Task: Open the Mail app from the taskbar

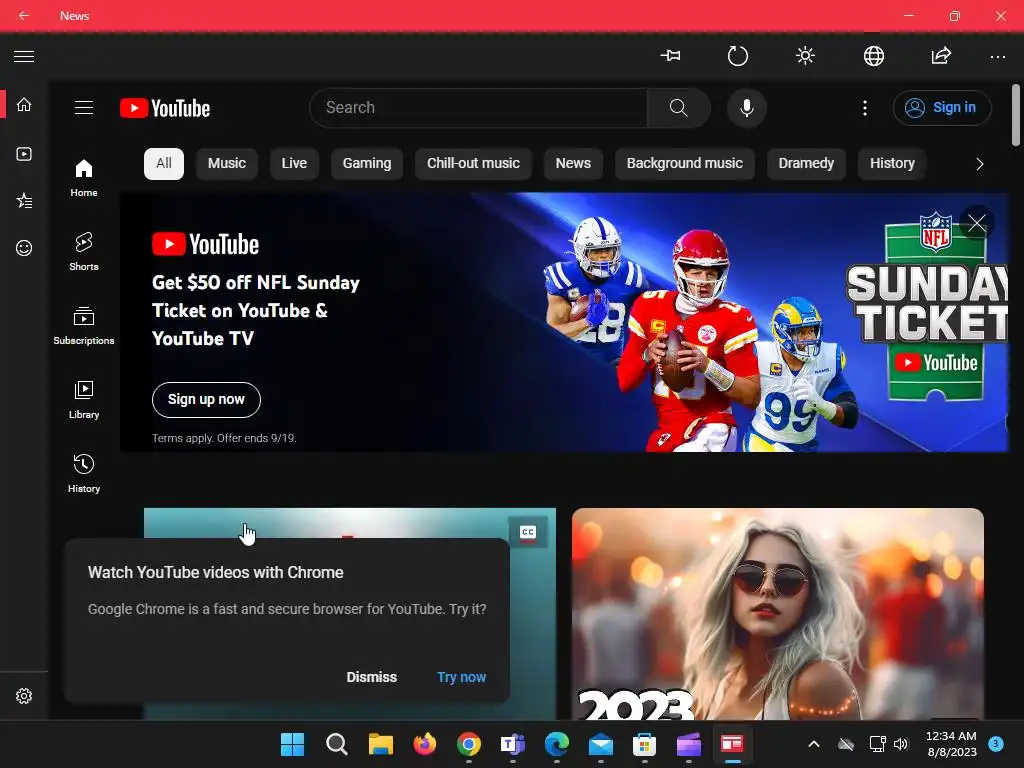Action: point(600,744)
